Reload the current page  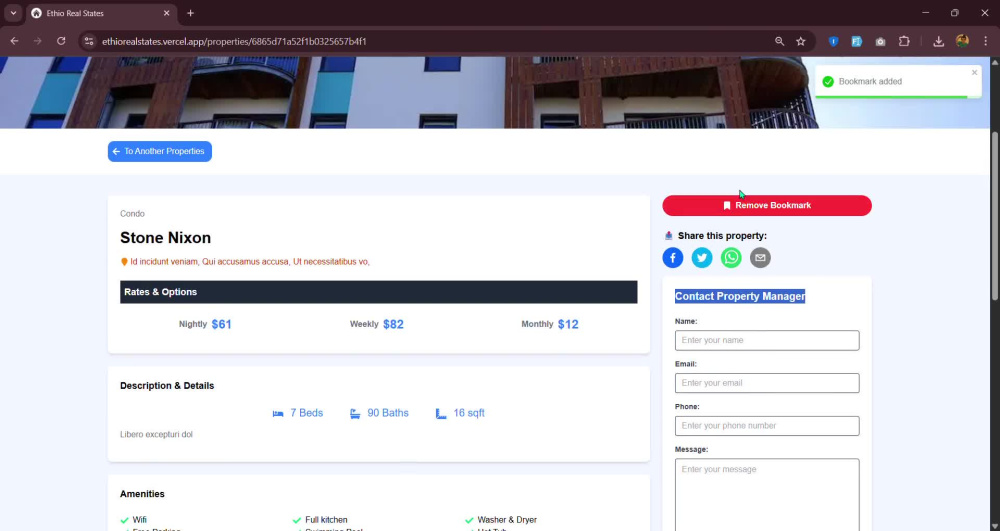click(61, 41)
